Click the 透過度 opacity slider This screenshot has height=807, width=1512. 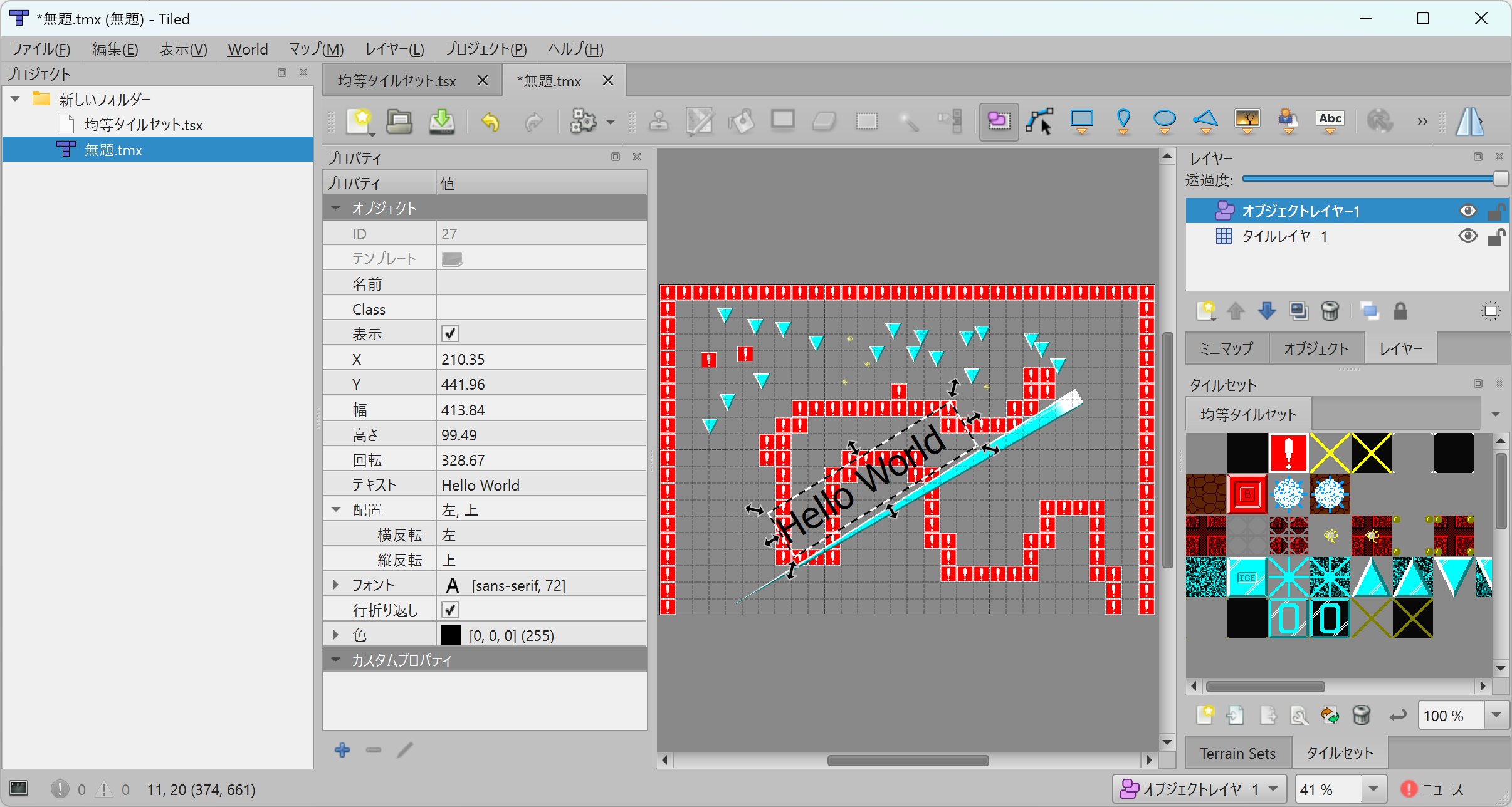click(x=1375, y=179)
